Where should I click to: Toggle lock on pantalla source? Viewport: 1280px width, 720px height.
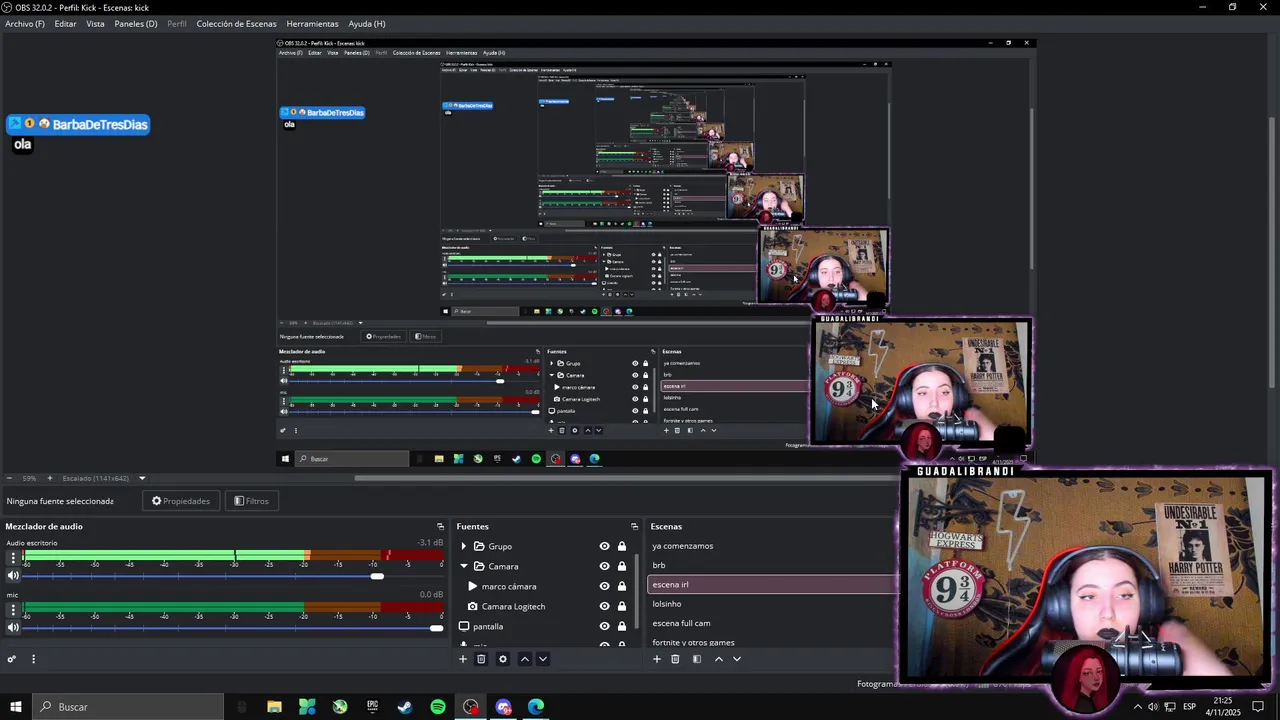[x=622, y=626]
